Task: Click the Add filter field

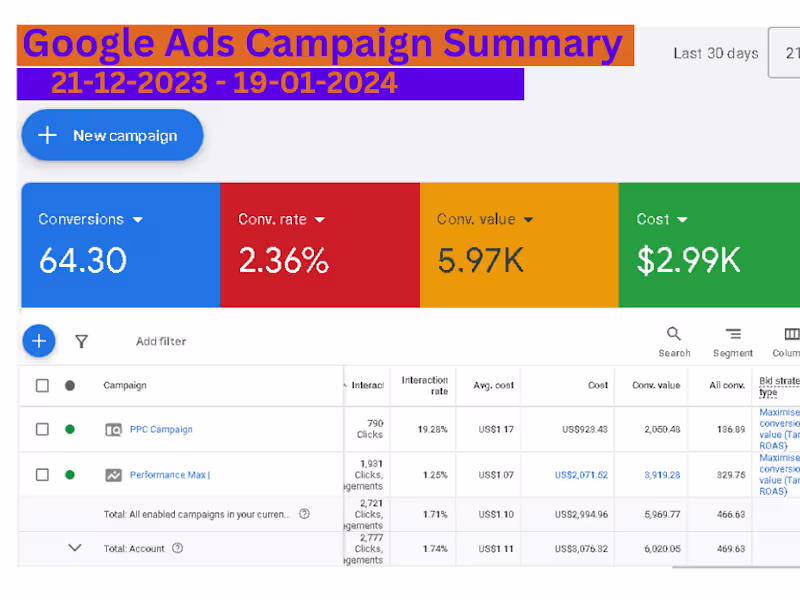Action: [x=161, y=341]
